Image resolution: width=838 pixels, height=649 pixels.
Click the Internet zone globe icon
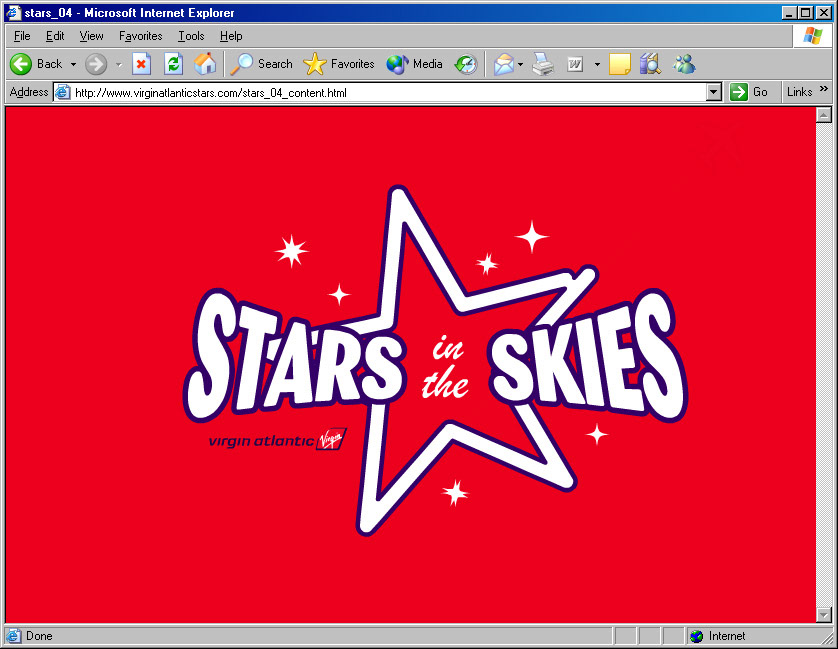[696, 636]
